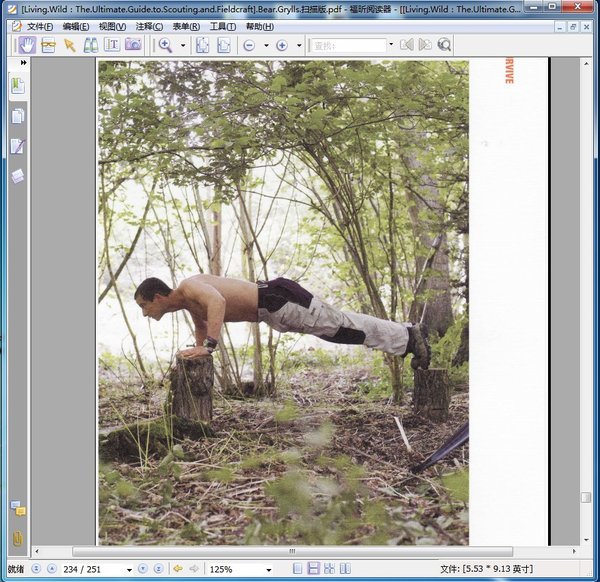Image resolution: width=600 pixels, height=582 pixels.
Task: Click the vertical scrollbar thumb
Action: [x=586, y=497]
